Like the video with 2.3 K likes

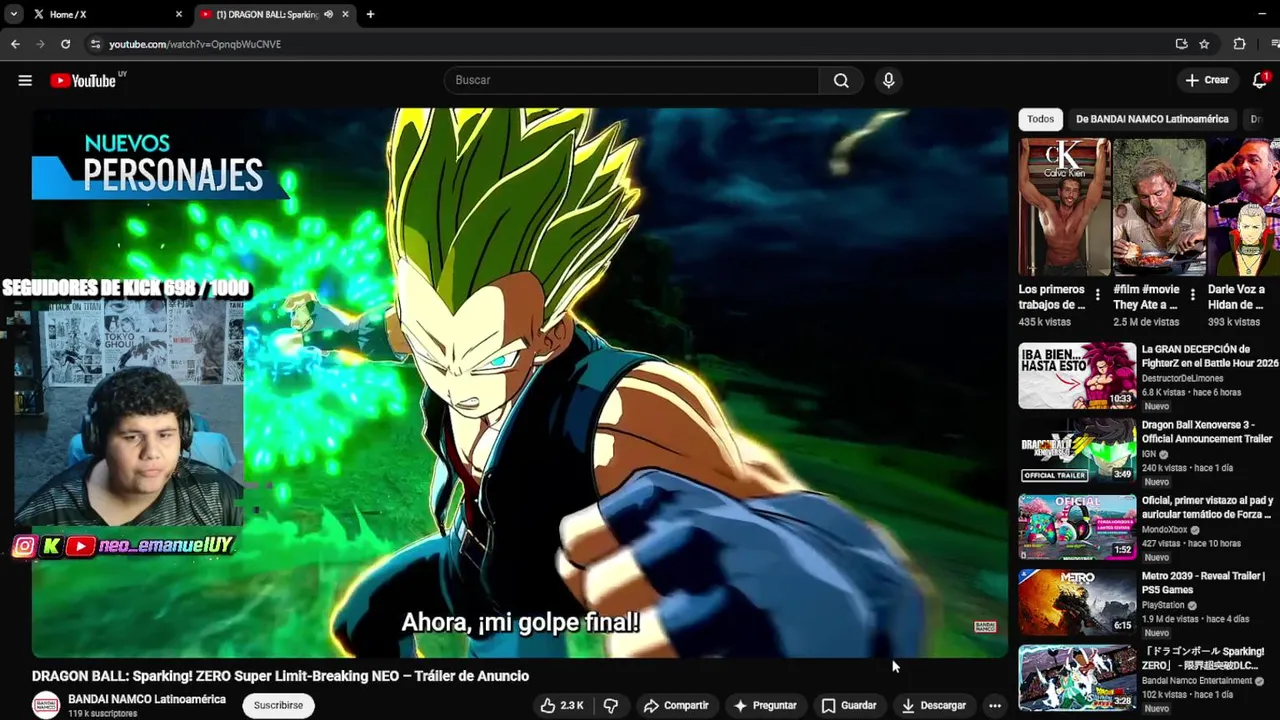tap(561, 705)
